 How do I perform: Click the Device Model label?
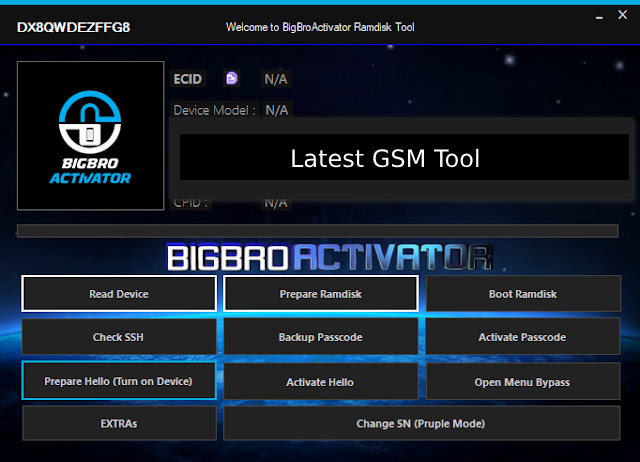click(214, 110)
